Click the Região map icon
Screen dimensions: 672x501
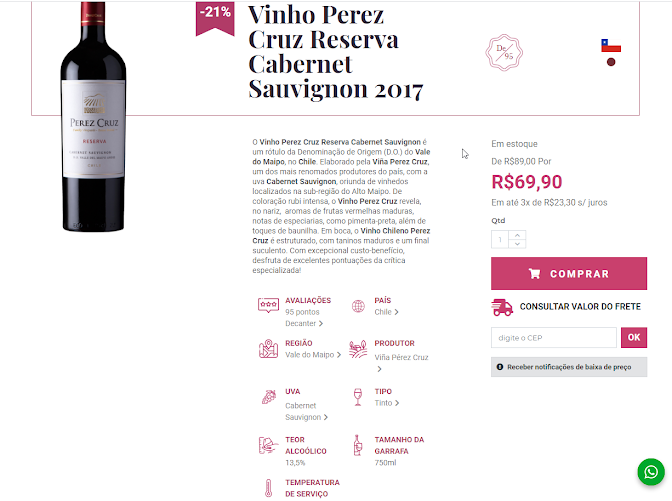pyautogui.click(x=268, y=348)
